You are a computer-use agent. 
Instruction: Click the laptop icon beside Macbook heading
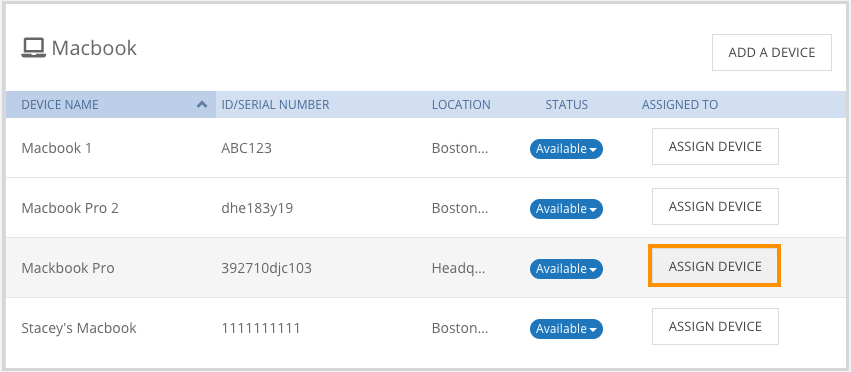coord(33,48)
